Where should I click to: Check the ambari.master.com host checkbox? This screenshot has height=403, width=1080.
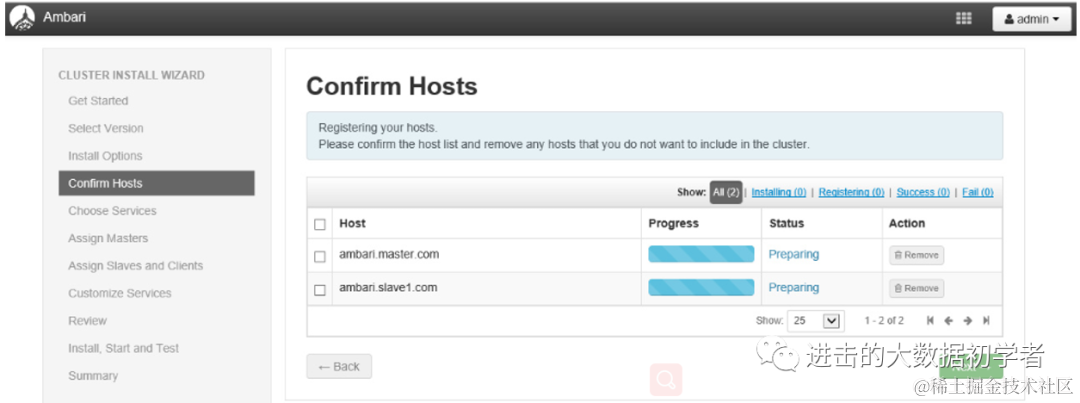(x=320, y=256)
